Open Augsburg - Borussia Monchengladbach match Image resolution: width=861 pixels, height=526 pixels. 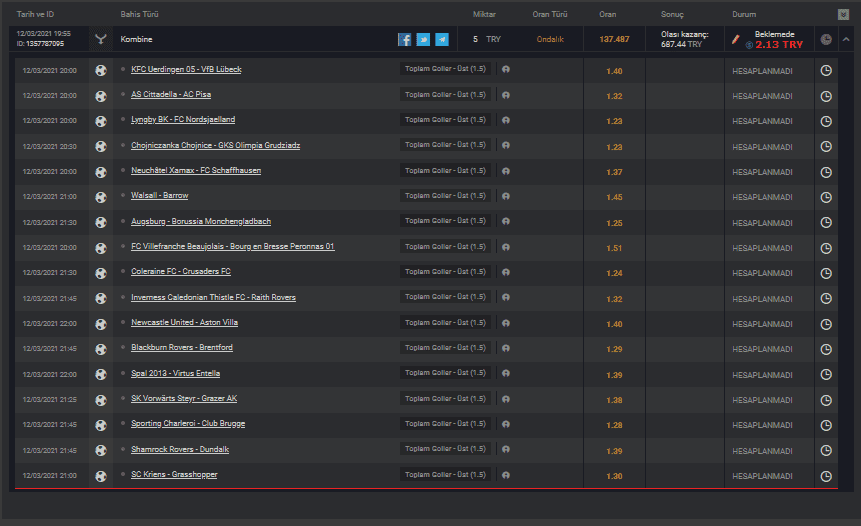(201, 221)
